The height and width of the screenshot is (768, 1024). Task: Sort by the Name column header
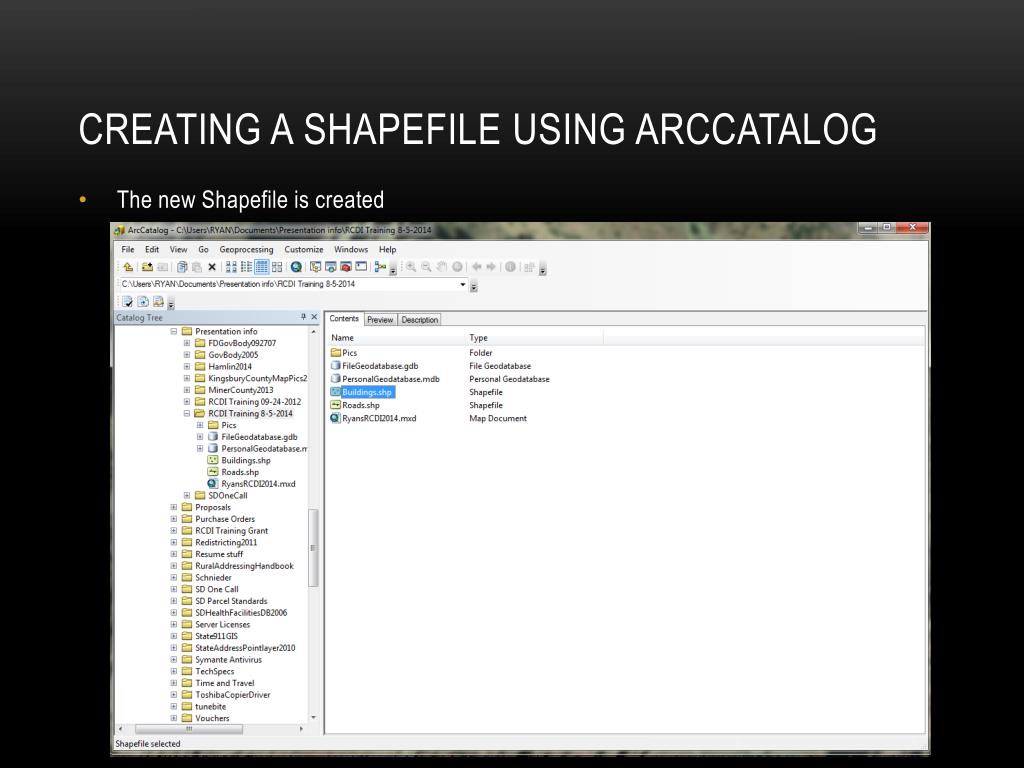coord(394,338)
